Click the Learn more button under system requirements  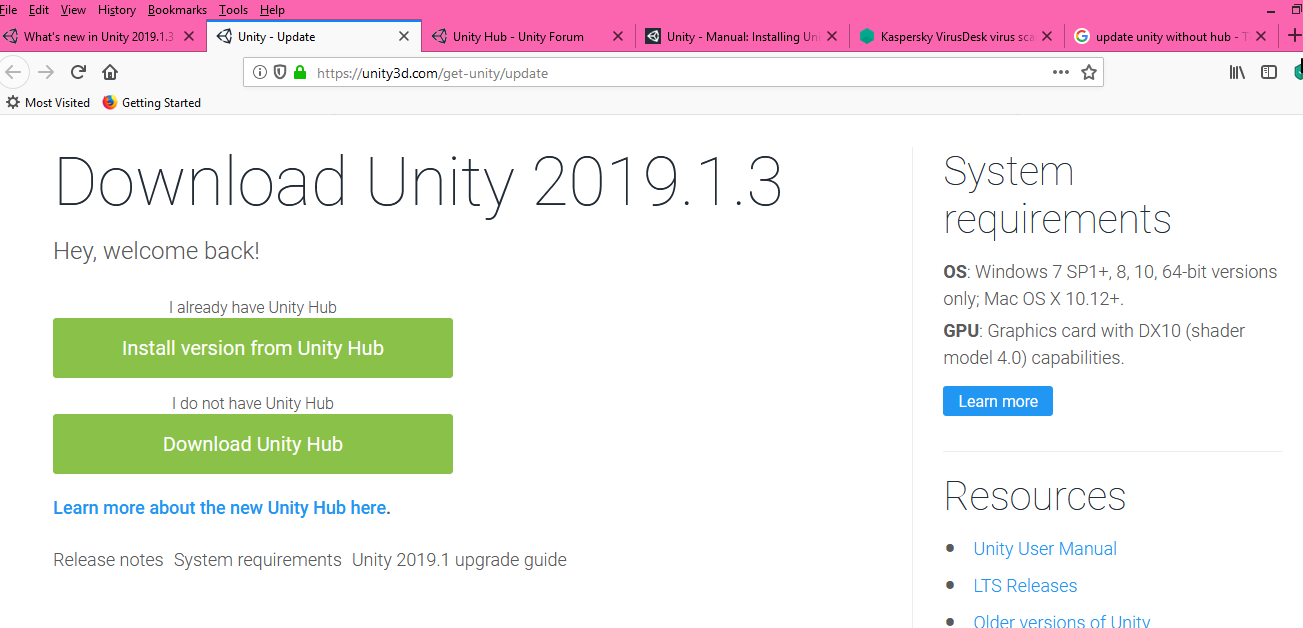(x=997, y=400)
